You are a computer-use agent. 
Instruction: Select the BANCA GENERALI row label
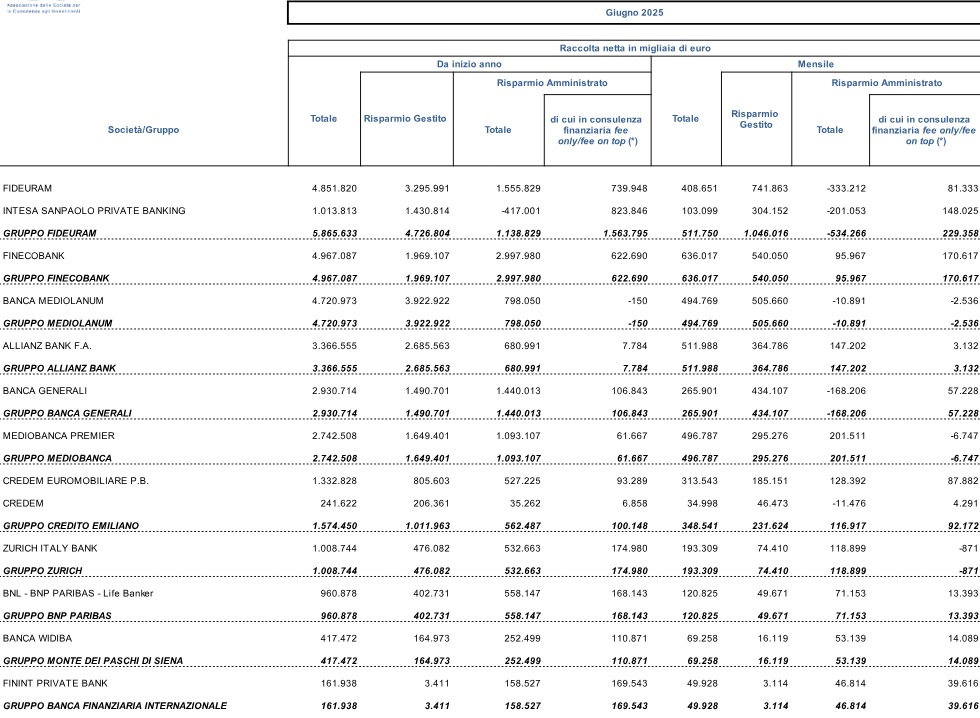(x=45, y=391)
